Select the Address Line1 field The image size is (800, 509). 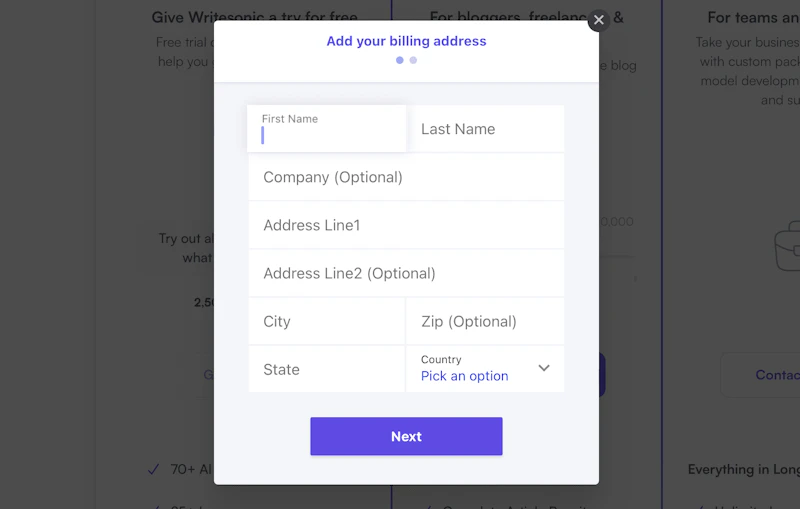point(406,225)
